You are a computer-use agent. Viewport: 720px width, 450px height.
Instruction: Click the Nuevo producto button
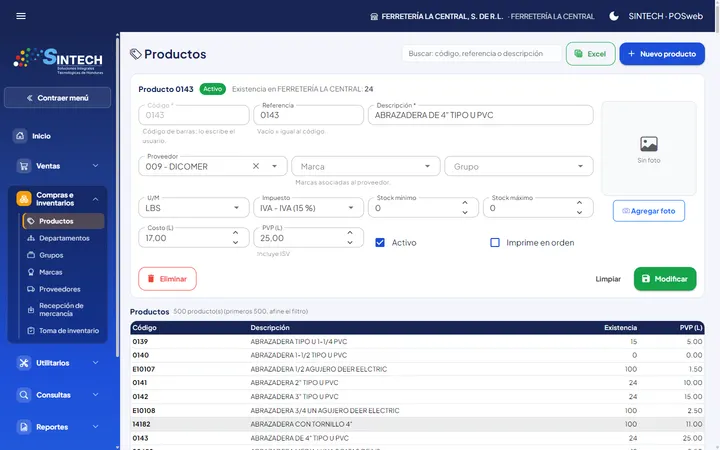[x=662, y=54]
